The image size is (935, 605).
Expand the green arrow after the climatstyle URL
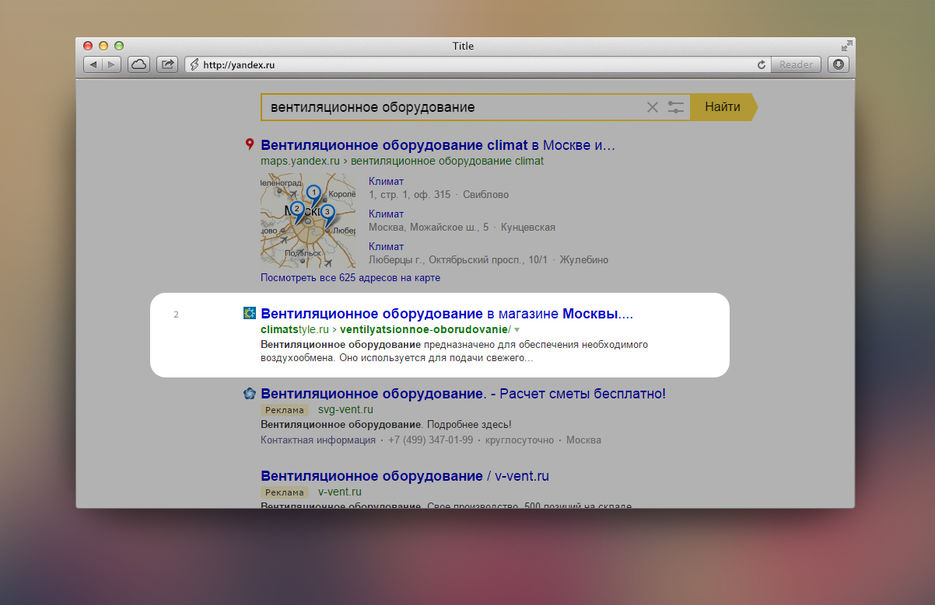[517, 330]
